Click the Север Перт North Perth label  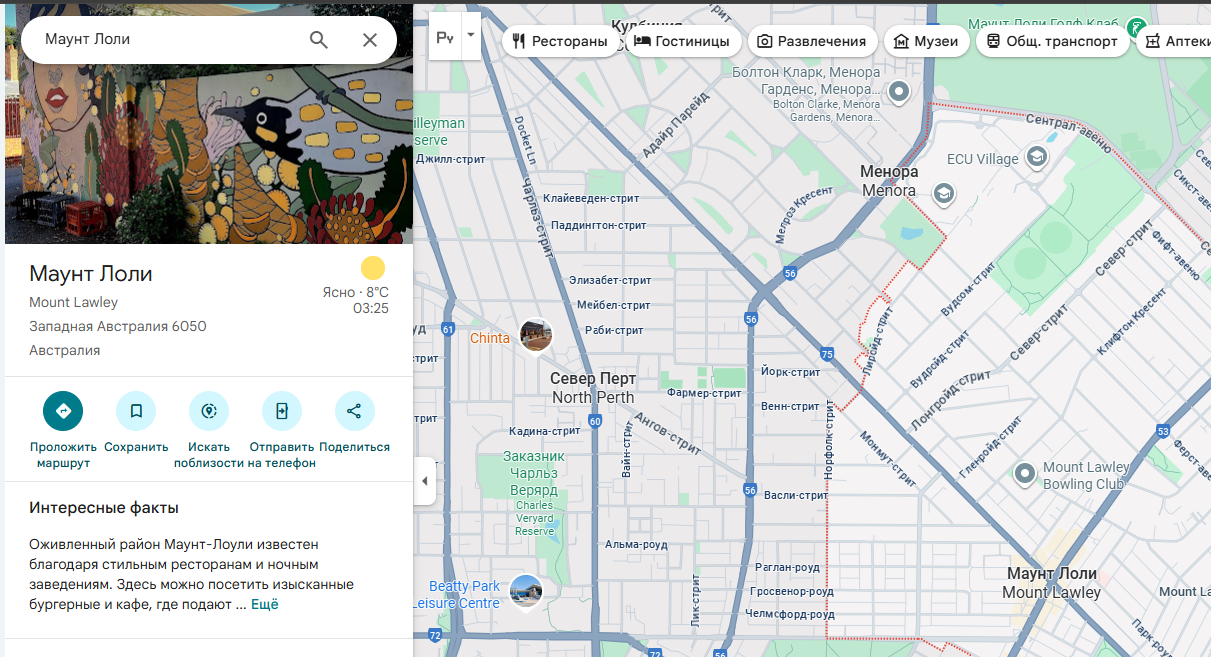(x=593, y=388)
